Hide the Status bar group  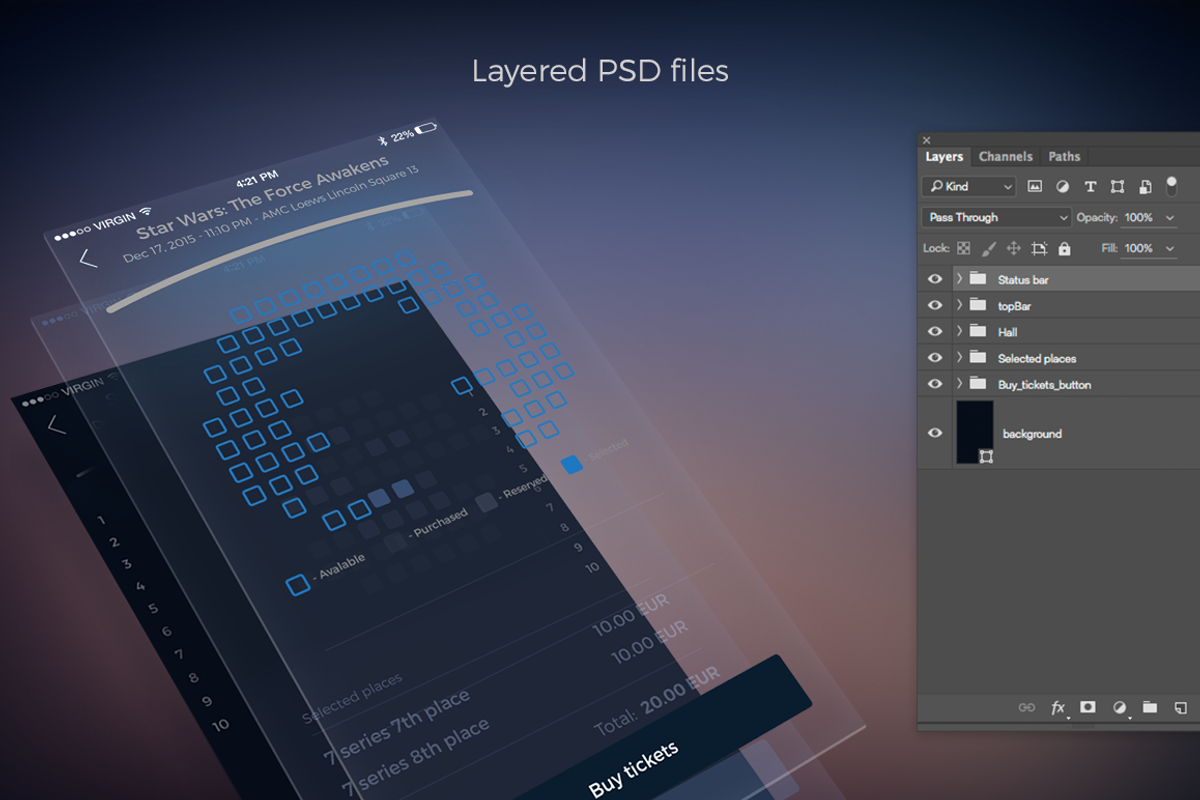pos(935,279)
